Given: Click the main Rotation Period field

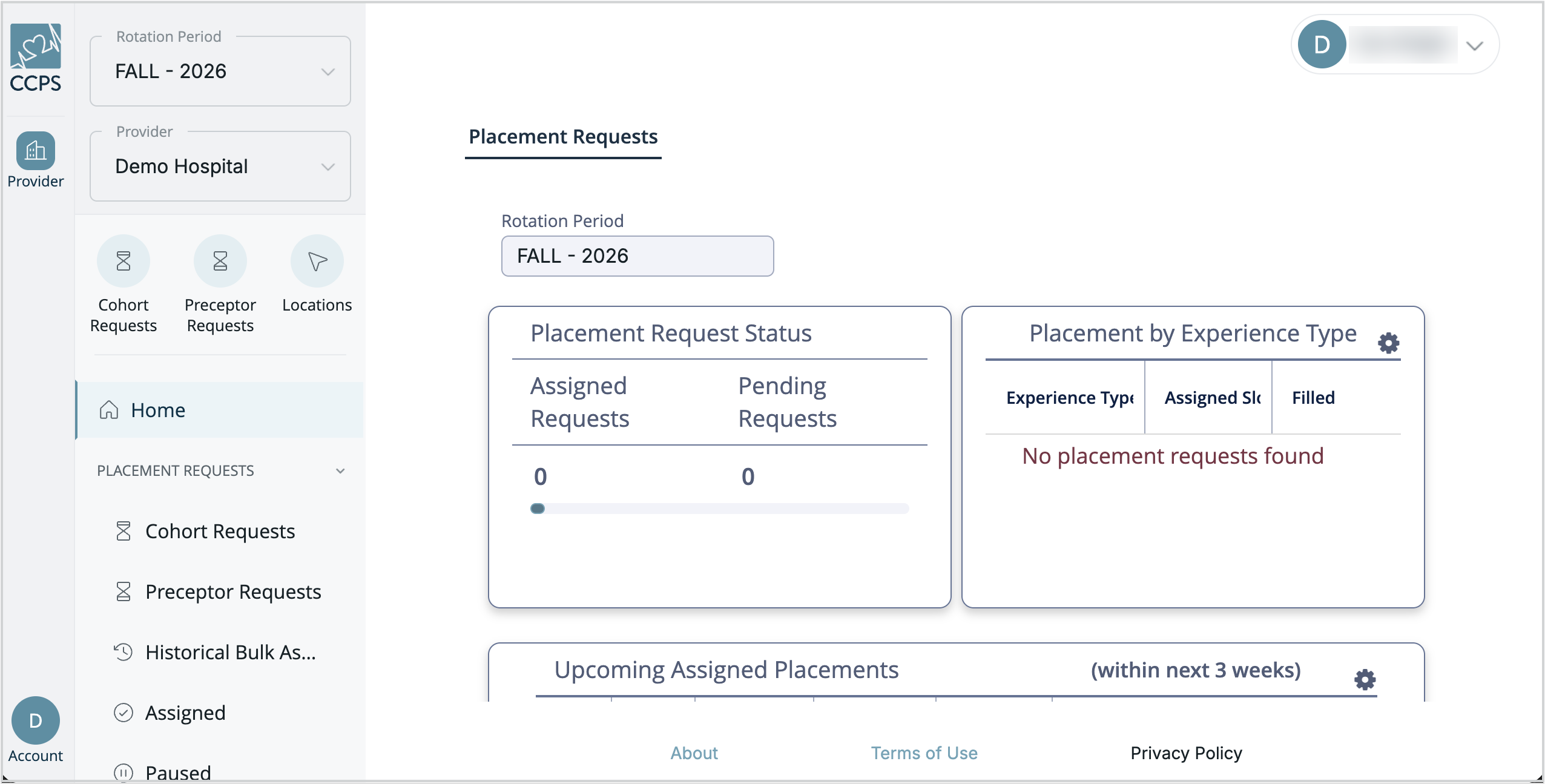Looking at the screenshot, I should coord(637,255).
